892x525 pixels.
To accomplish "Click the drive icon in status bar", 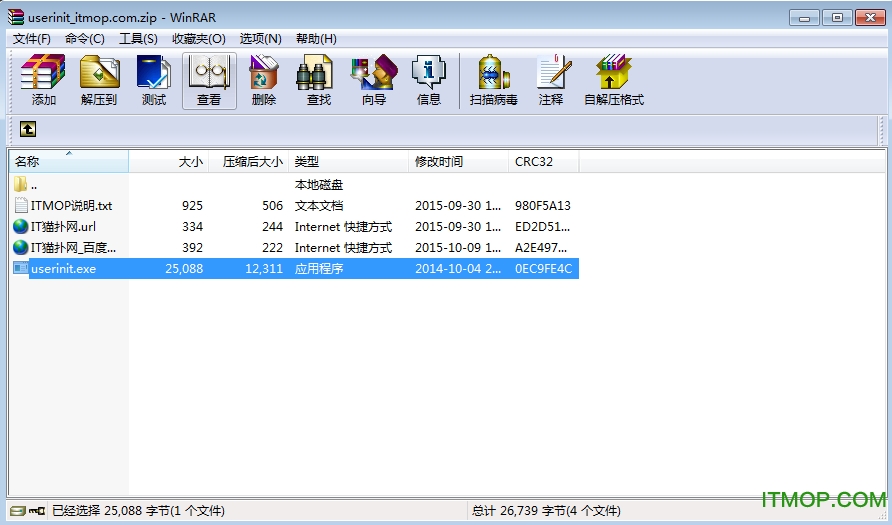I will [x=18, y=510].
